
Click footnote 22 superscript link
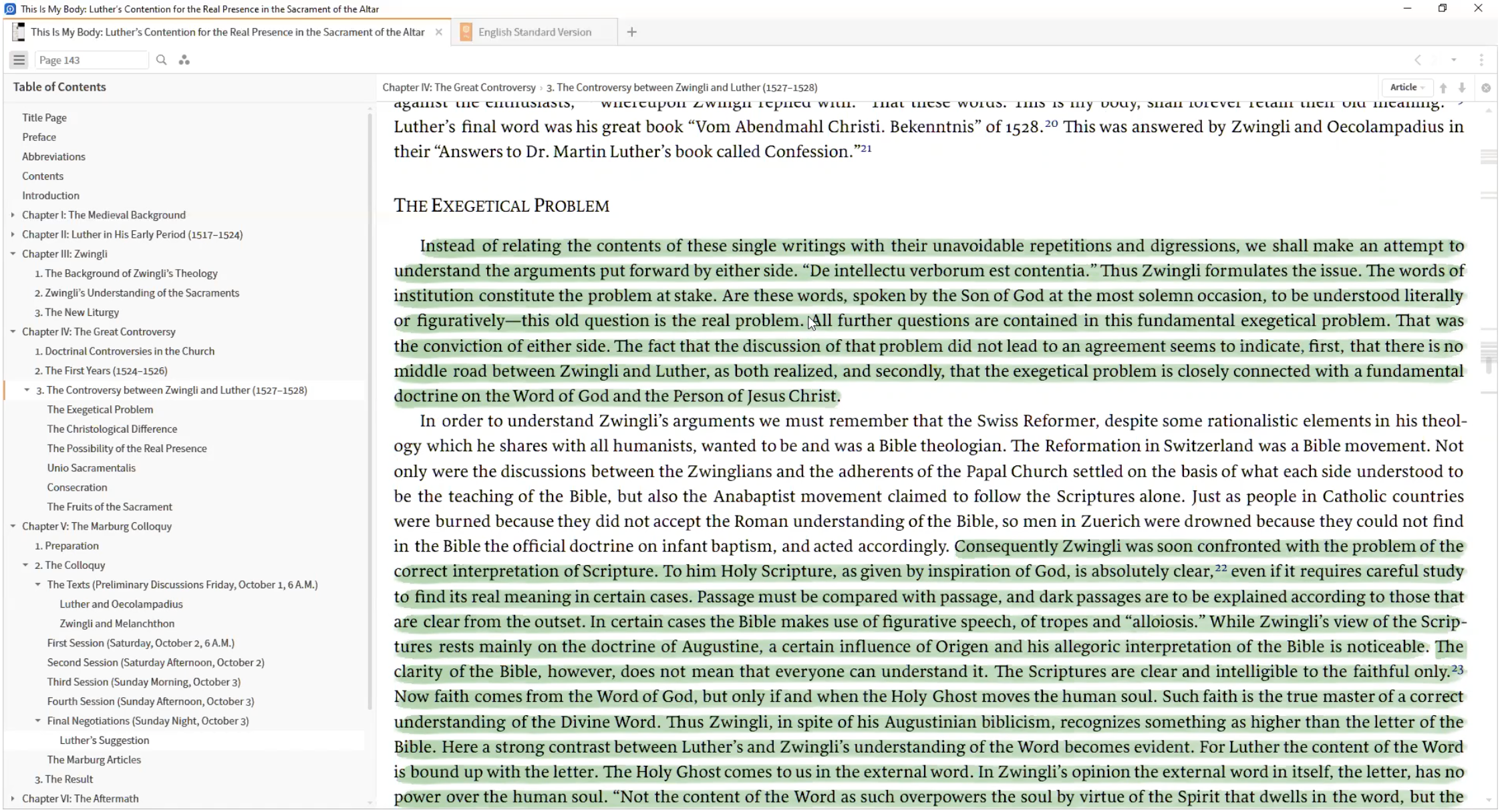click(x=1221, y=568)
